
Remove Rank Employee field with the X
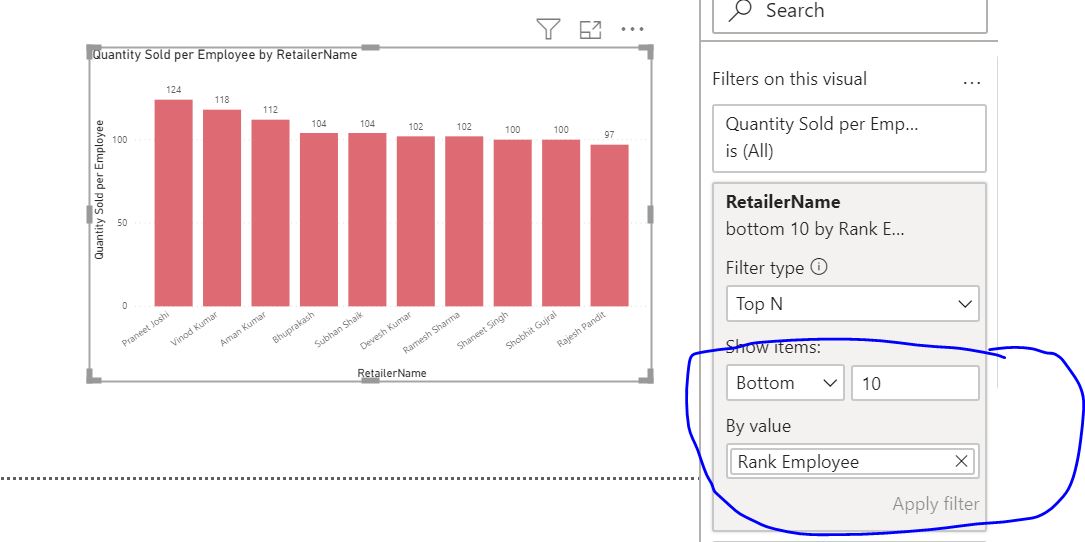pyautogui.click(x=961, y=461)
